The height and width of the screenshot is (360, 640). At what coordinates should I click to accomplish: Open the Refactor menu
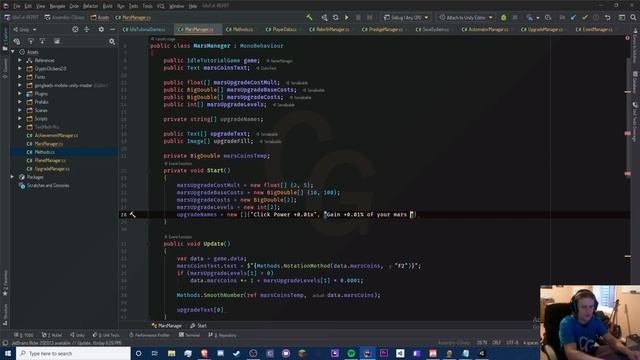pyautogui.click(x=90, y=6)
